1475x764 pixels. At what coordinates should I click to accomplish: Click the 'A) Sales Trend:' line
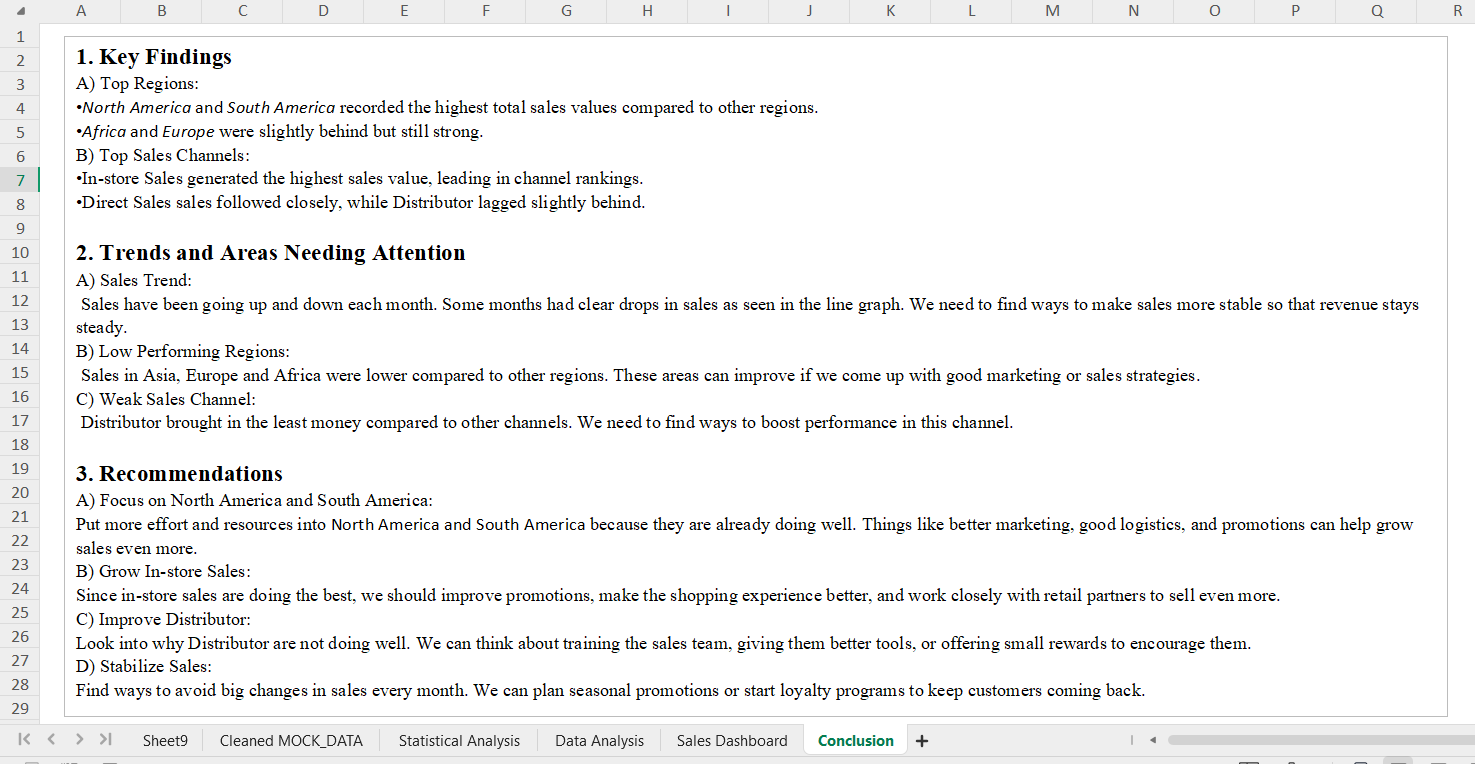point(134,280)
